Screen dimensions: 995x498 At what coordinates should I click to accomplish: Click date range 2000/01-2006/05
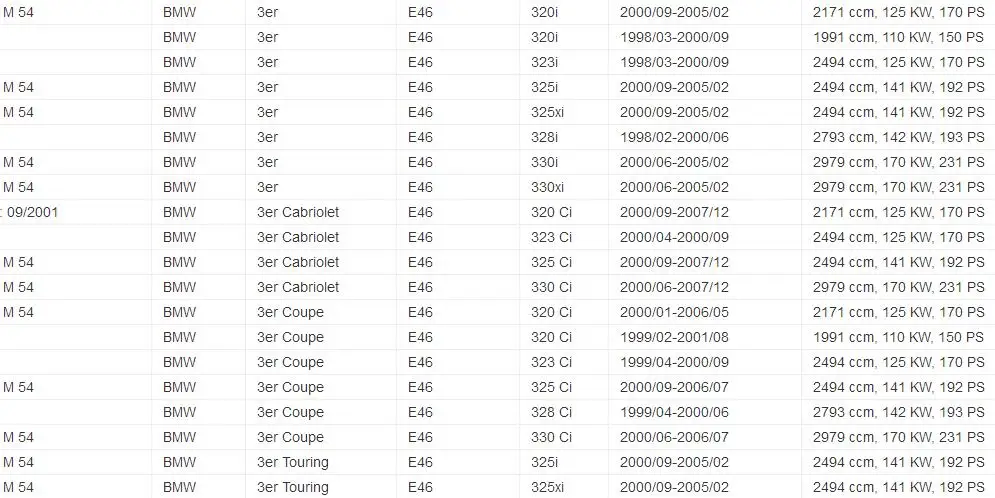pos(674,312)
